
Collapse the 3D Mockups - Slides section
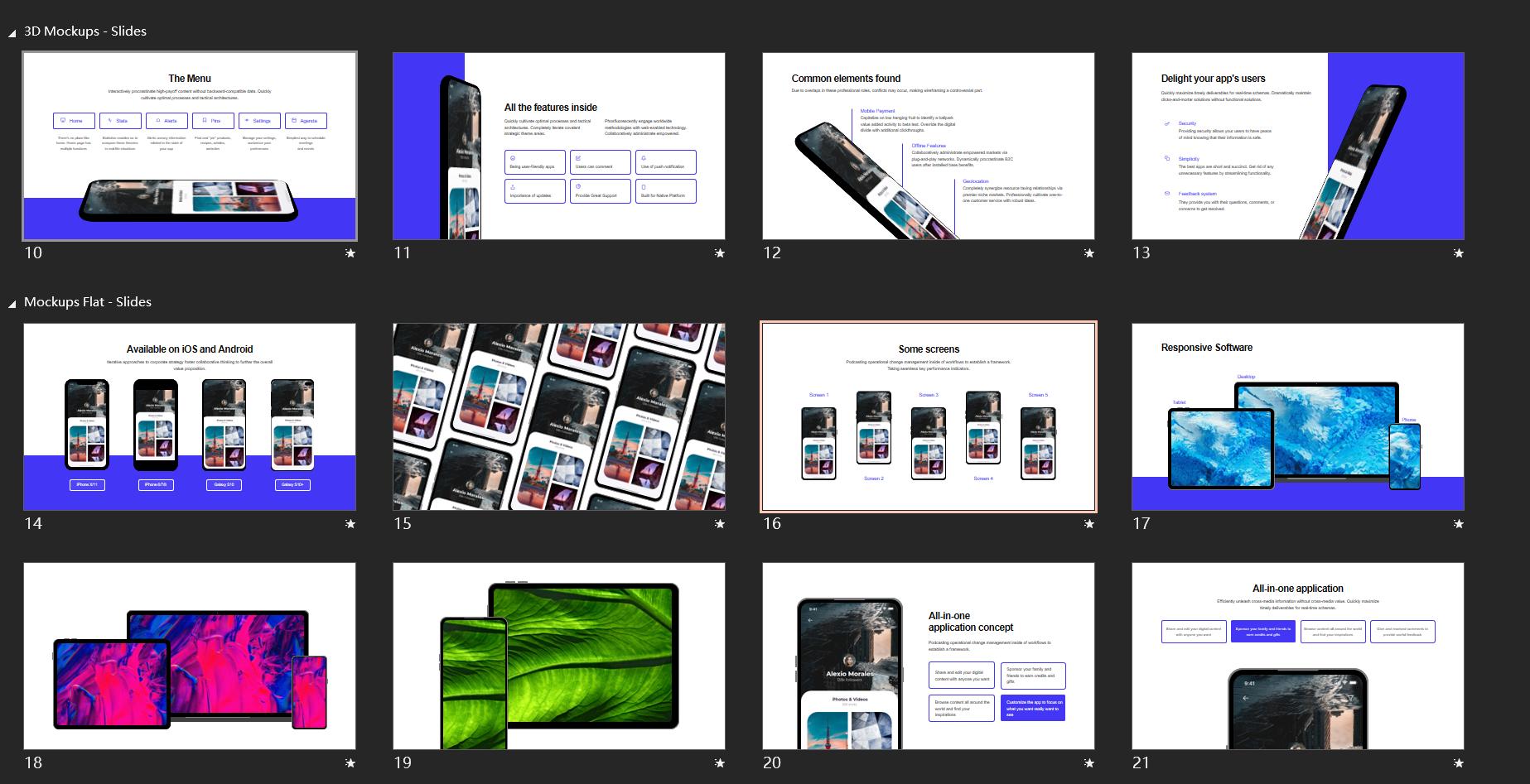[x=12, y=33]
